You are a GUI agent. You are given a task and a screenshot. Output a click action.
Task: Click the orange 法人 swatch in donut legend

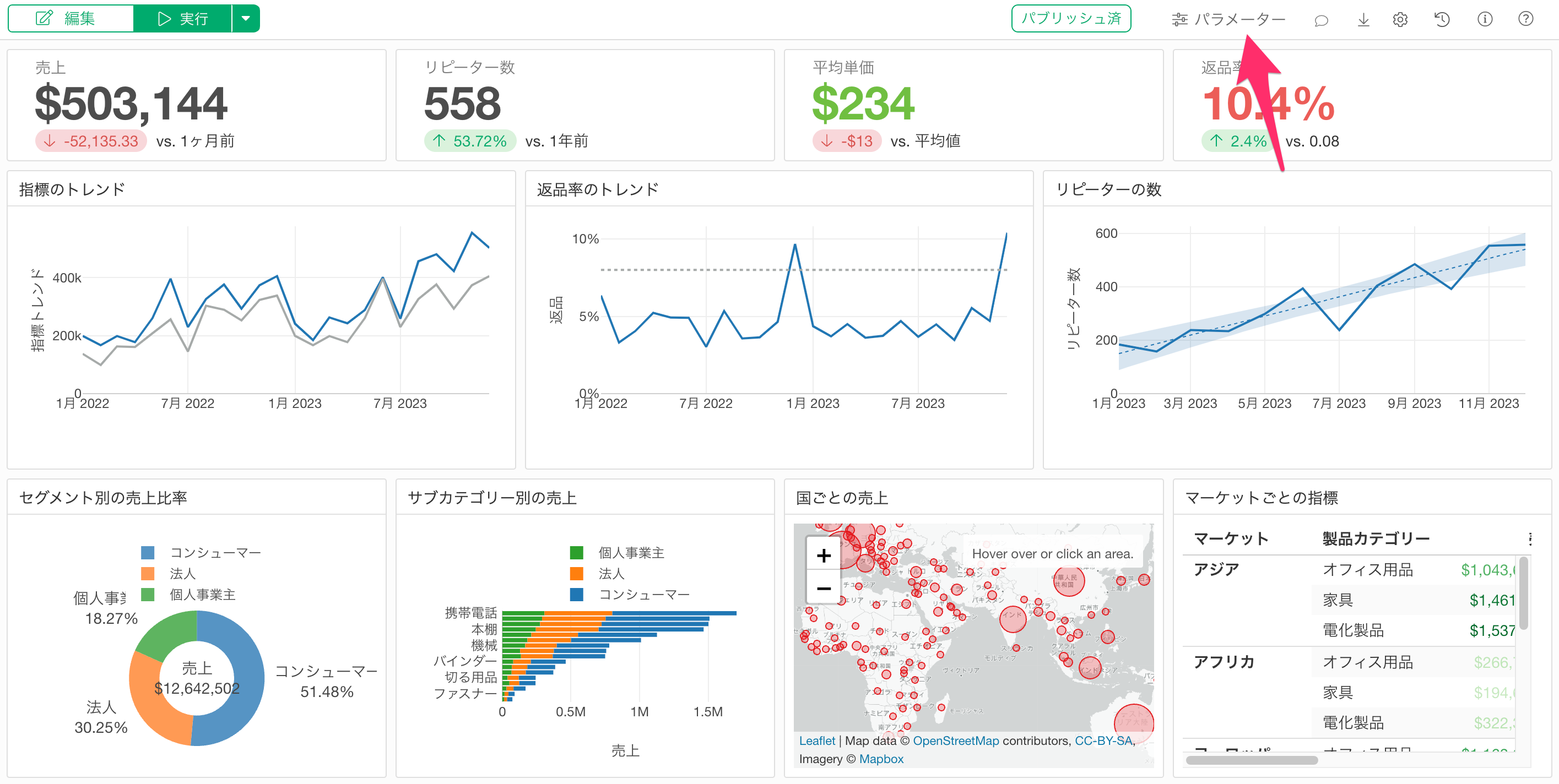(x=148, y=574)
